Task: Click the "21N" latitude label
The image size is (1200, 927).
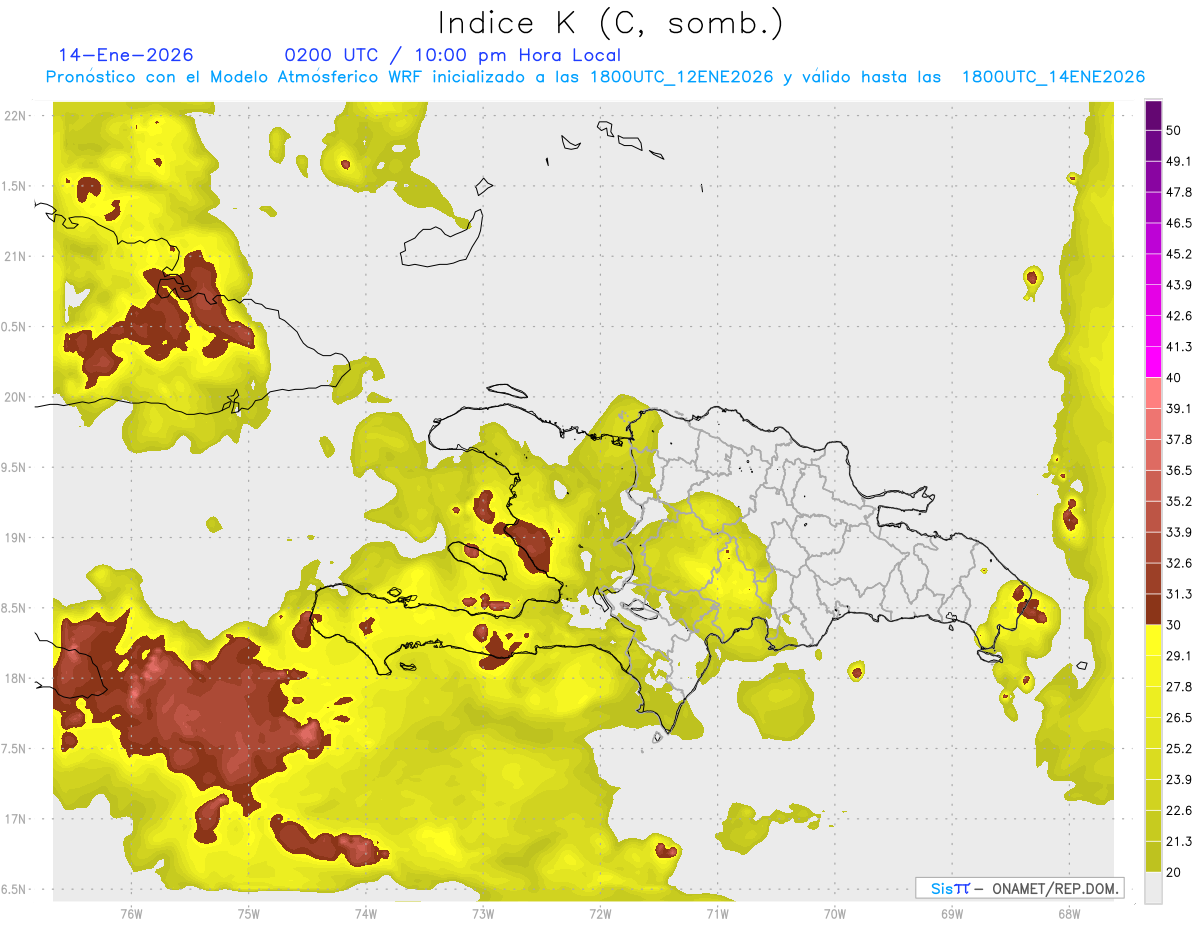Action: coord(16,256)
